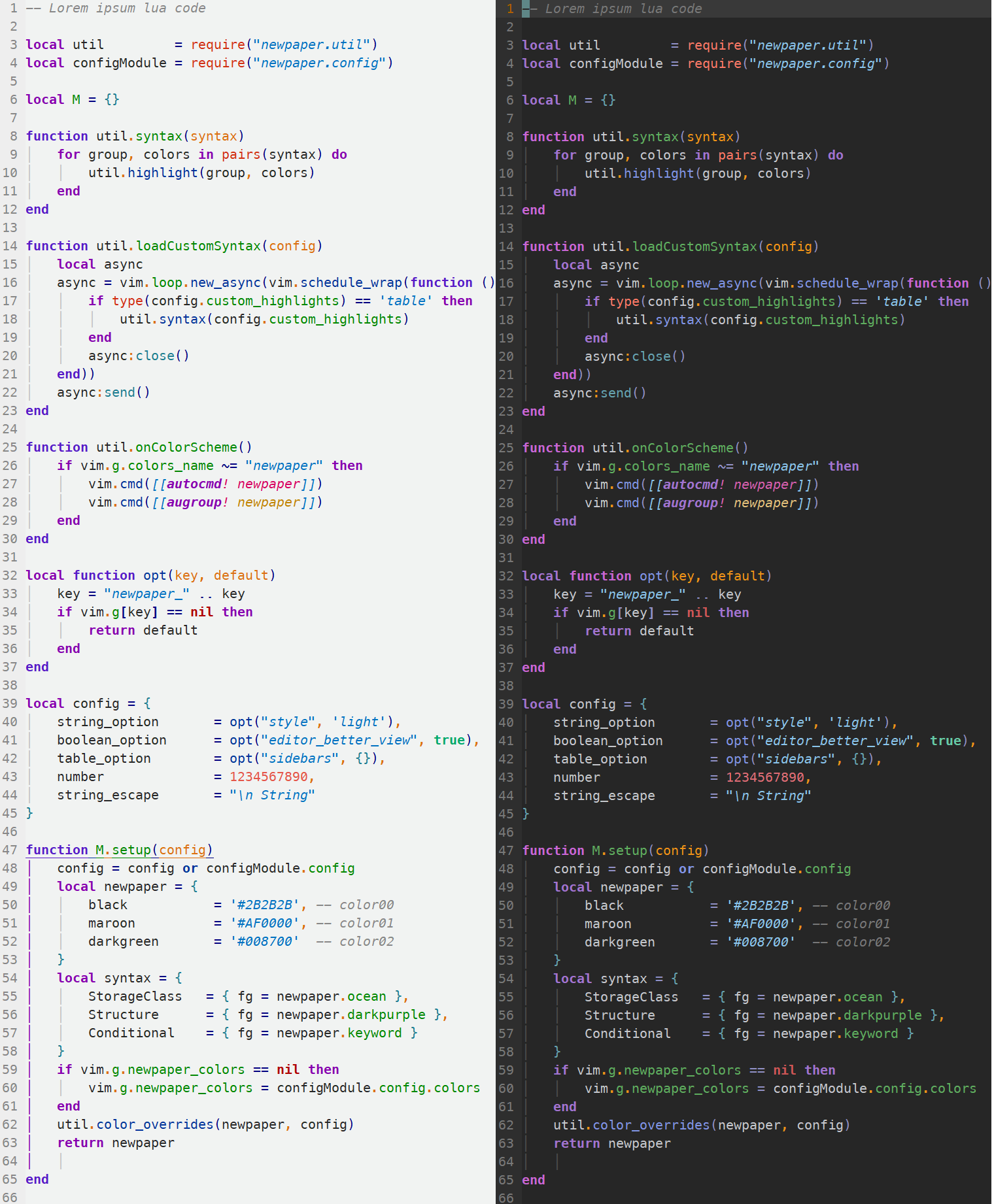The height and width of the screenshot is (1204, 994).
Task: Click 'async:close()' in the dark pane
Action: pos(635,356)
